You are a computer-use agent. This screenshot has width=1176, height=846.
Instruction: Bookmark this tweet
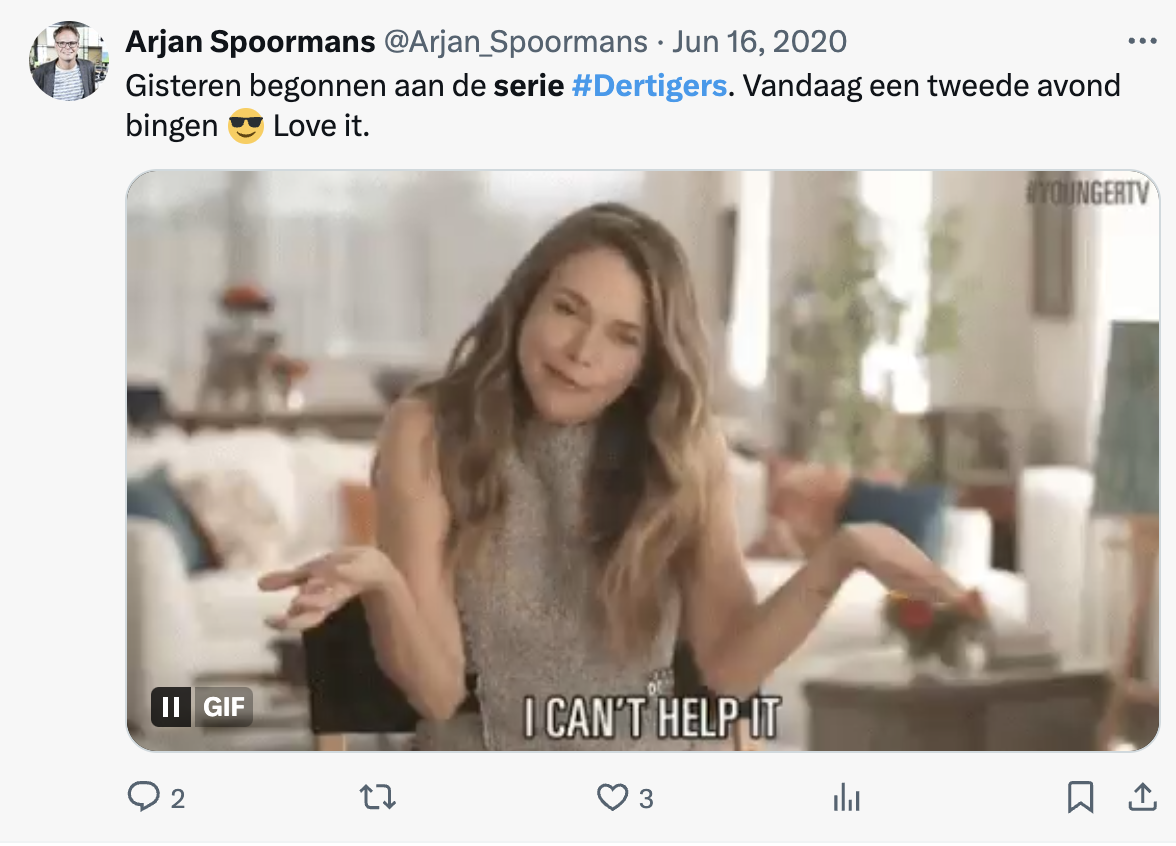pos(1079,797)
